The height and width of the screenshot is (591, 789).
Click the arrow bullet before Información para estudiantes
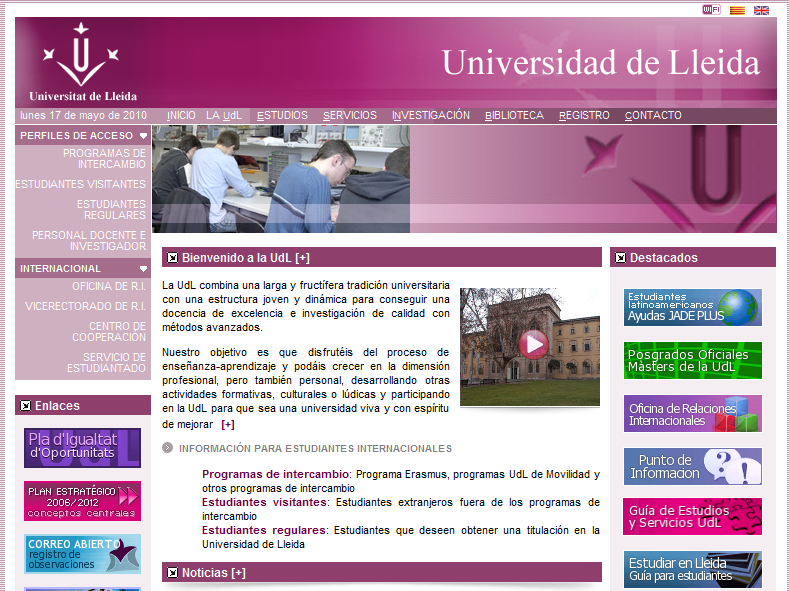(x=168, y=448)
